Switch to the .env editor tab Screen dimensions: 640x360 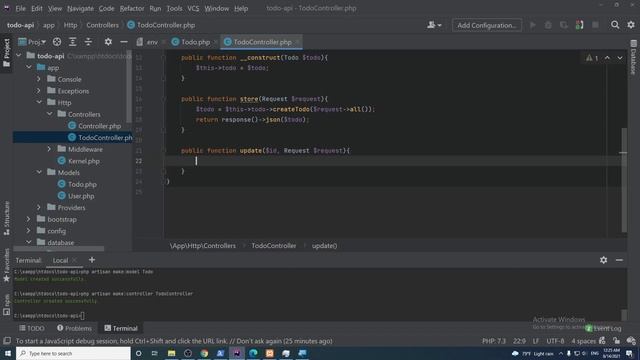coord(152,42)
